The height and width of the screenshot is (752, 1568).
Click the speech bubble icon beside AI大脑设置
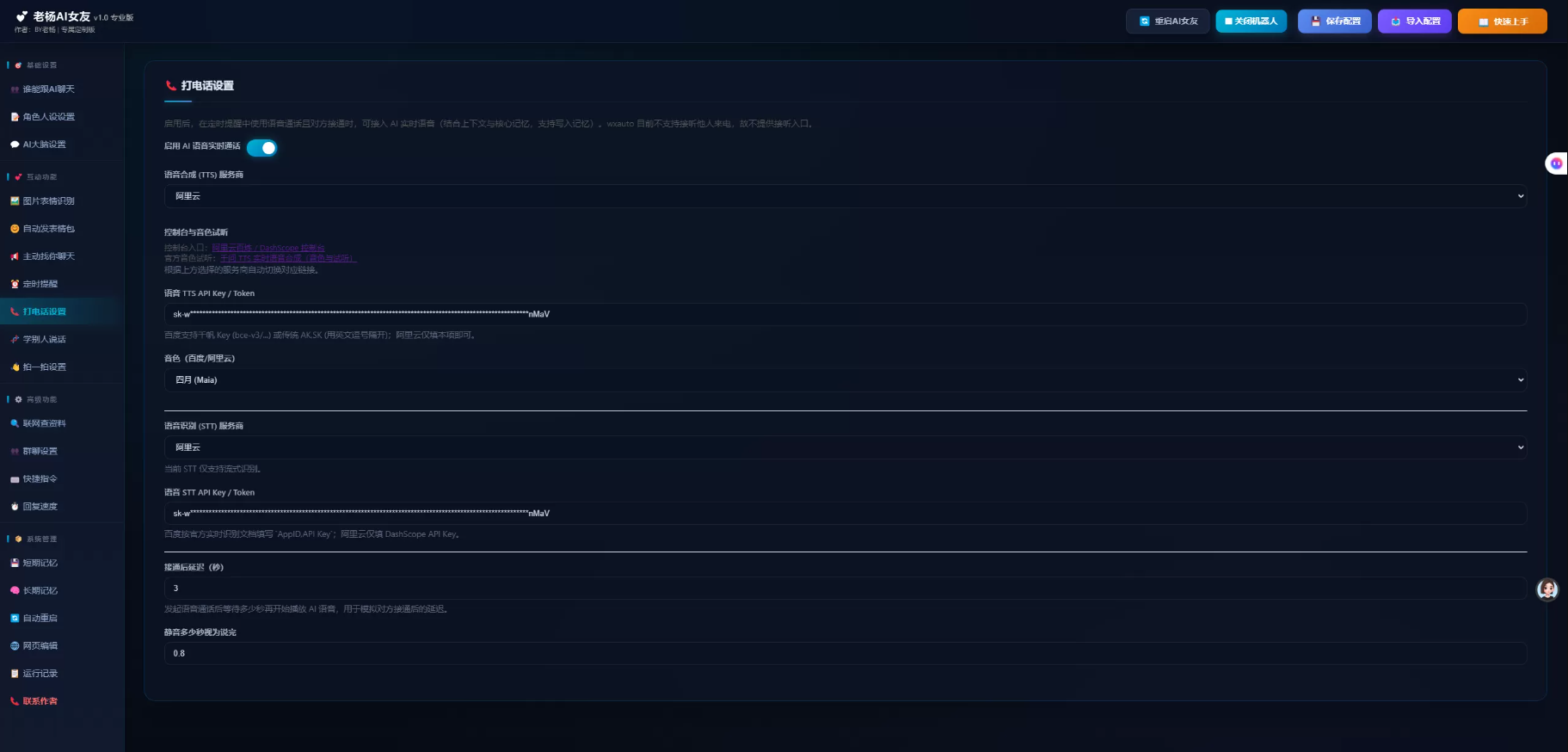pos(15,145)
